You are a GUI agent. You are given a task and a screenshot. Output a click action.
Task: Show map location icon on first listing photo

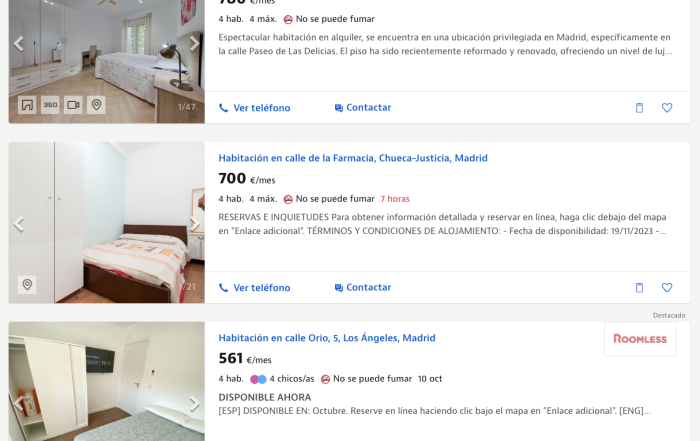96,105
